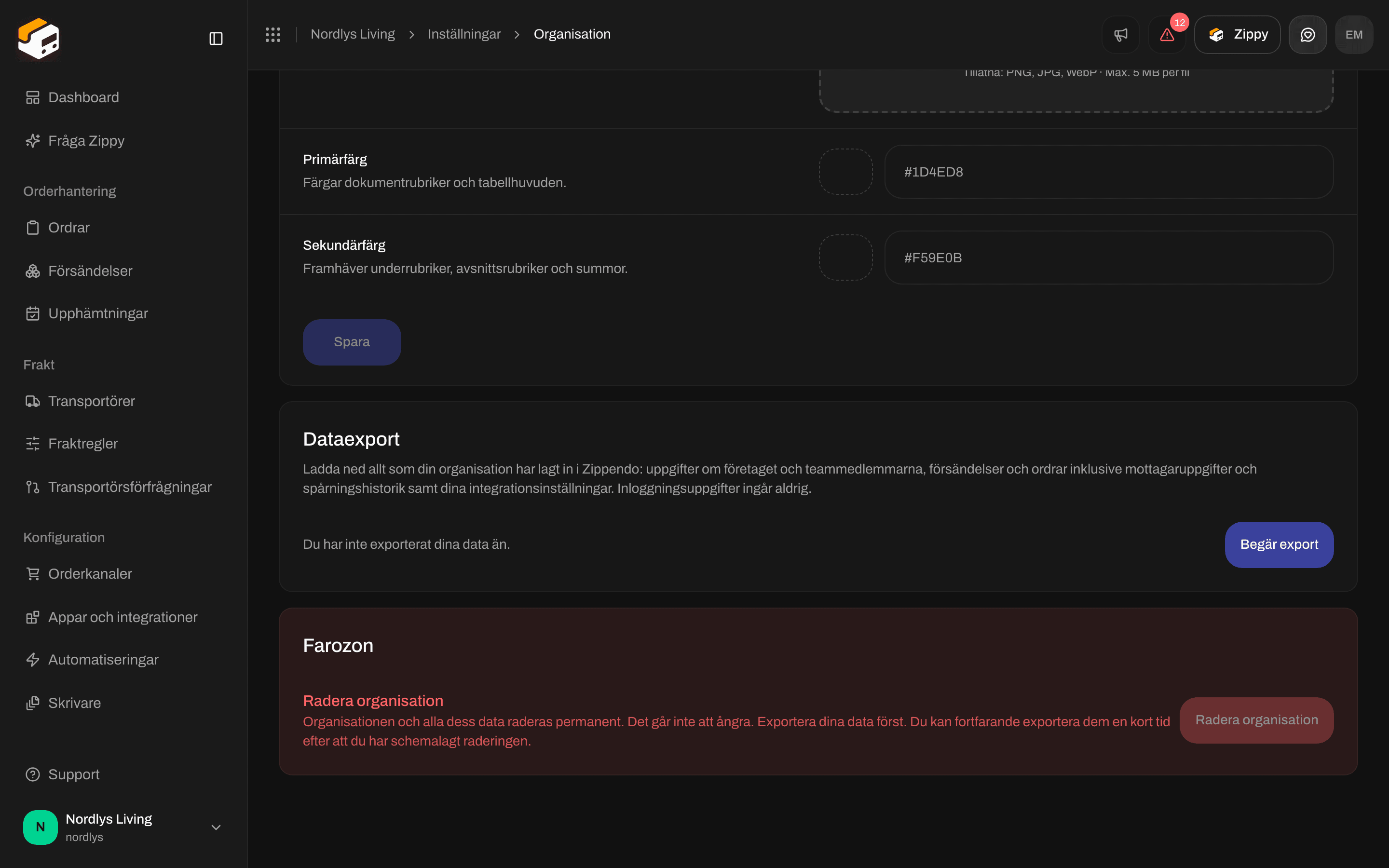1389x868 pixels.
Task: Click the red Radera organisation heading text
Action: [373, 701]
